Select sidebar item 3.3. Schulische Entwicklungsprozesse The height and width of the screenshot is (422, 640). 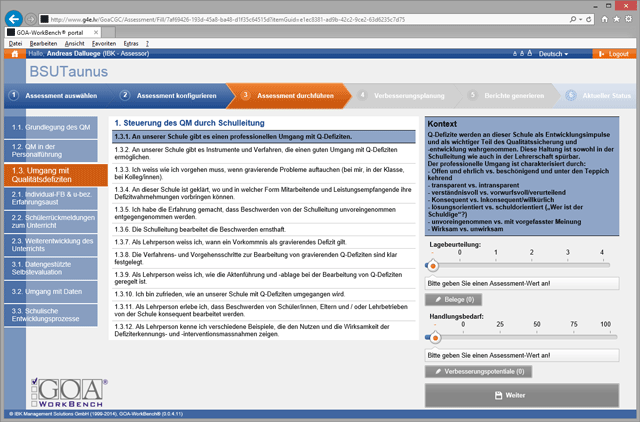click(51, 315)
